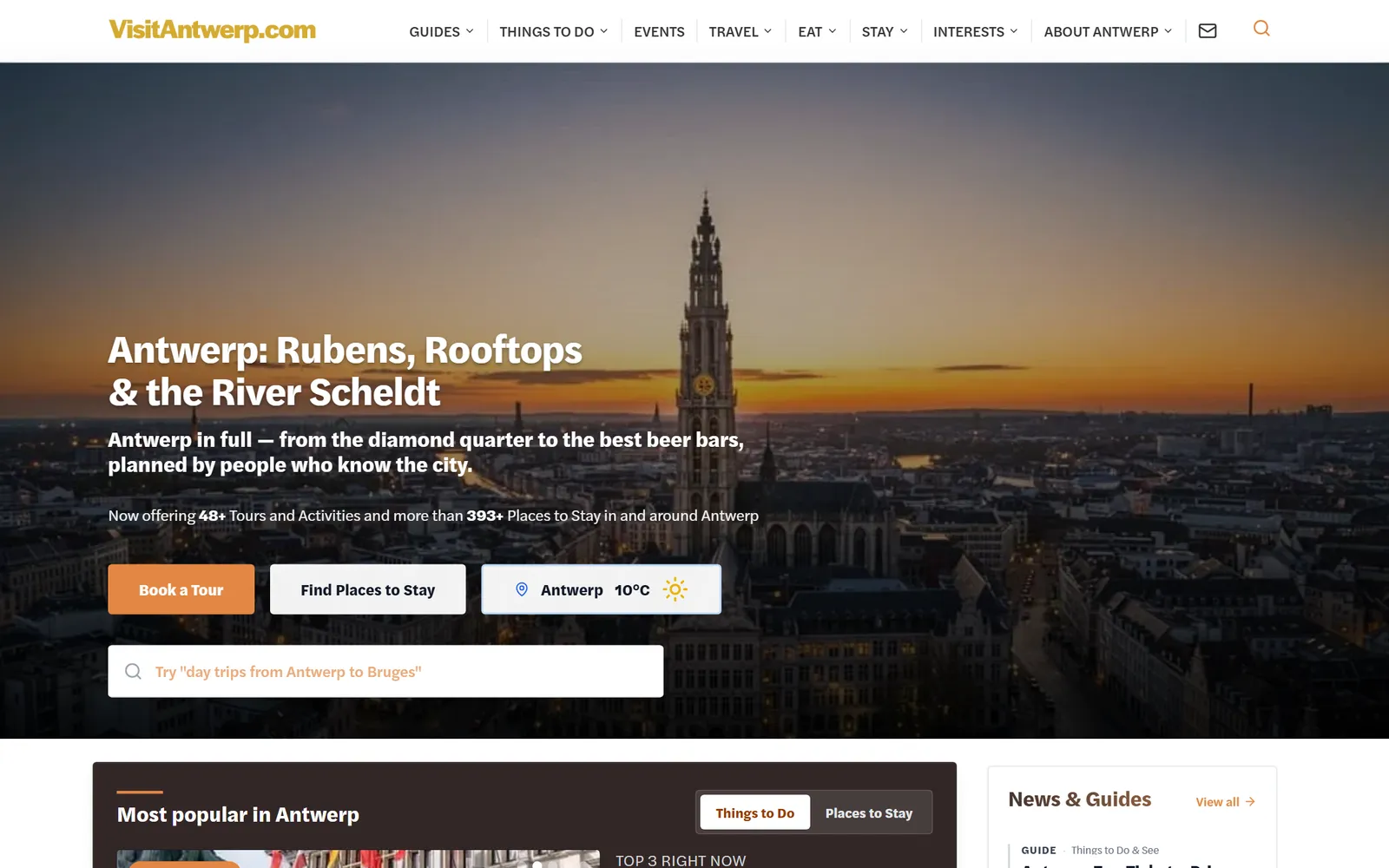Open the About Antwerp menu

[1101, 32]
